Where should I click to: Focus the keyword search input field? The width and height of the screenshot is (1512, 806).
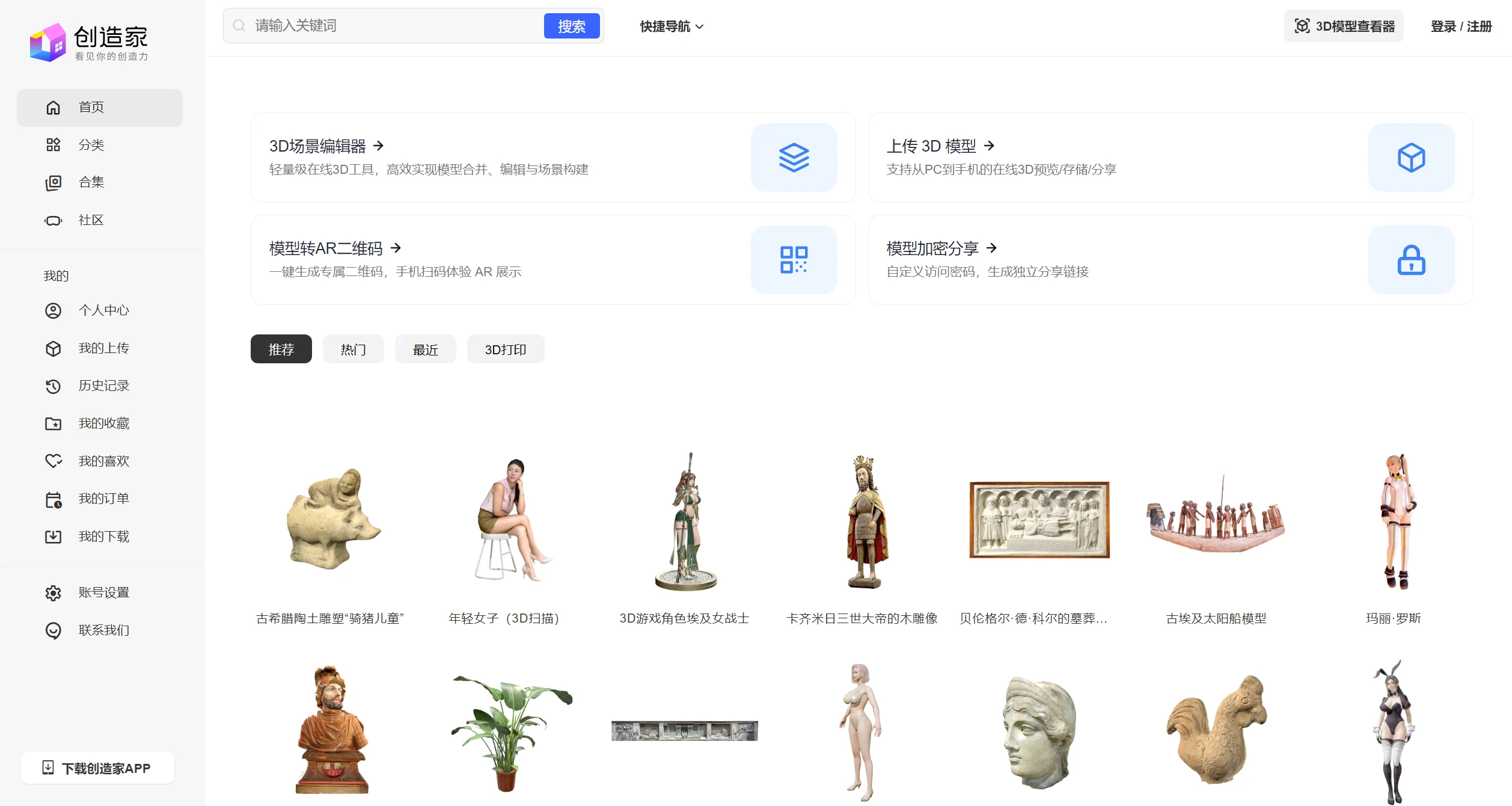(x=397, y=26)
